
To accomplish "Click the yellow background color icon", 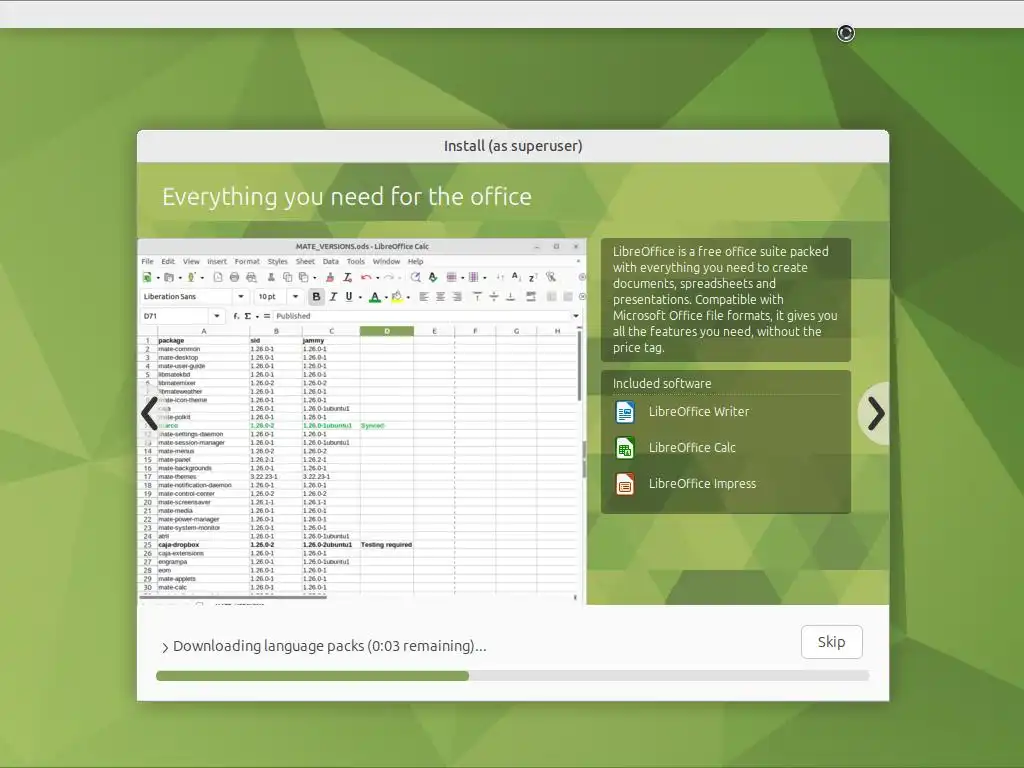I will (396, 297).
